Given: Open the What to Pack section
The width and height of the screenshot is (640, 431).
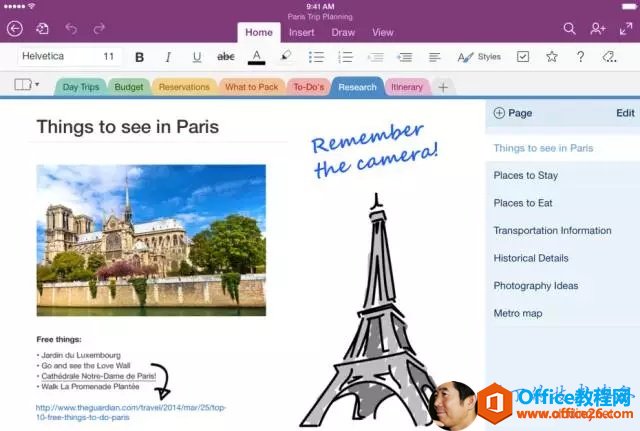Looking at the screenshot, I should pyautogui.click(x=251, y=87).
